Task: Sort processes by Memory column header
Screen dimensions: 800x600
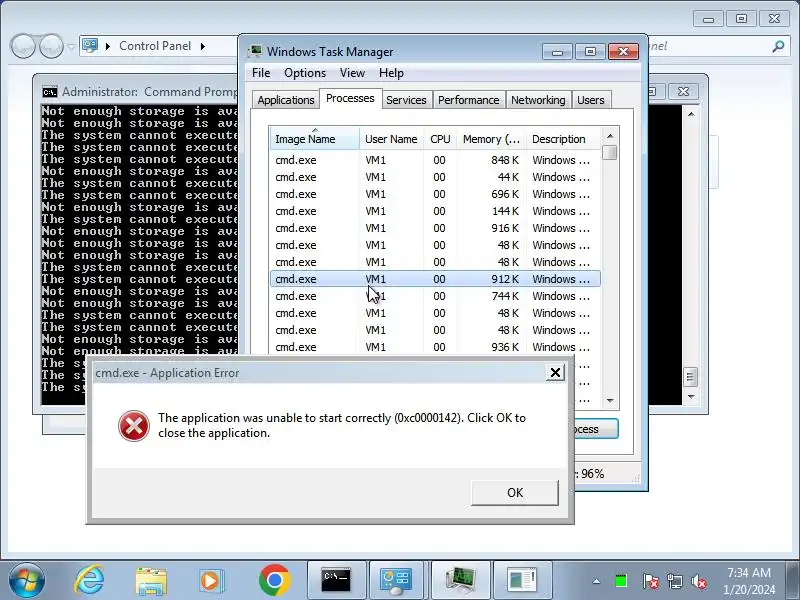Action: tap(491, 139)
